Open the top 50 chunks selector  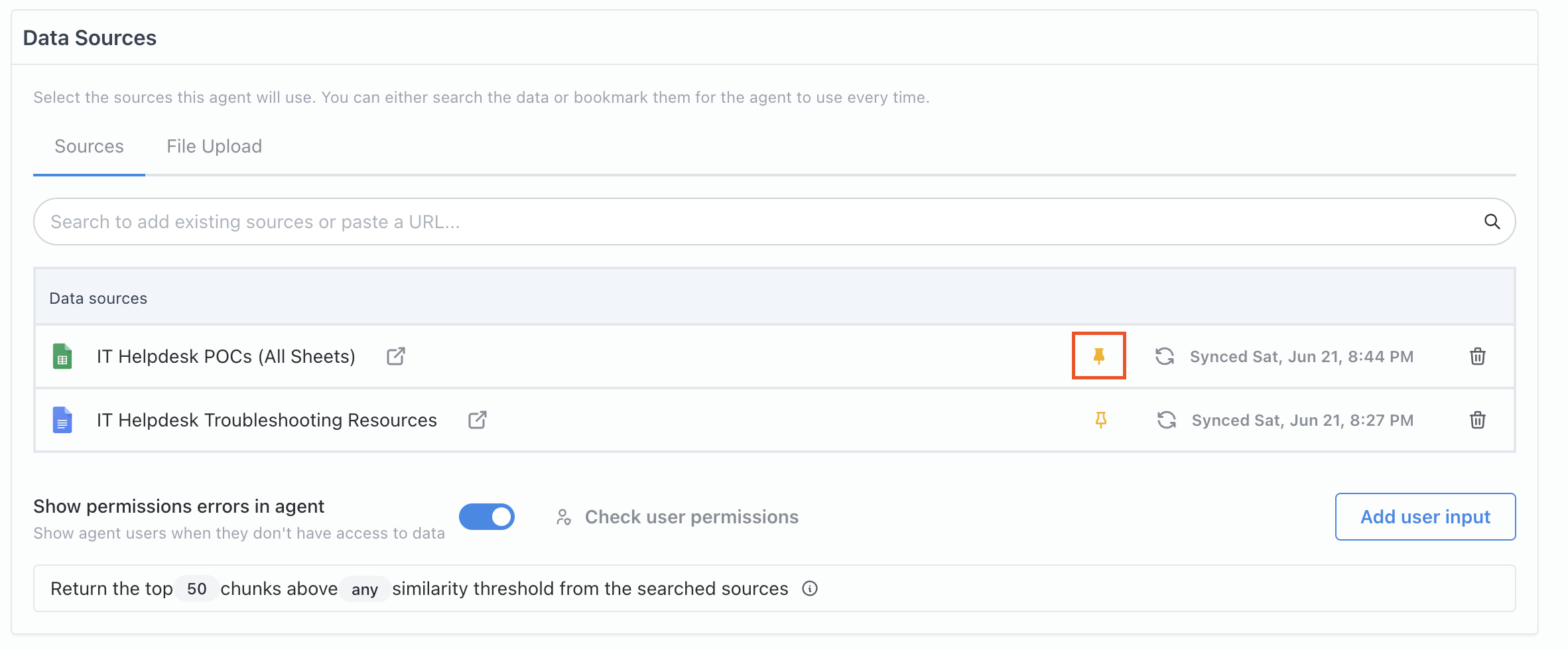pos(196,589)
